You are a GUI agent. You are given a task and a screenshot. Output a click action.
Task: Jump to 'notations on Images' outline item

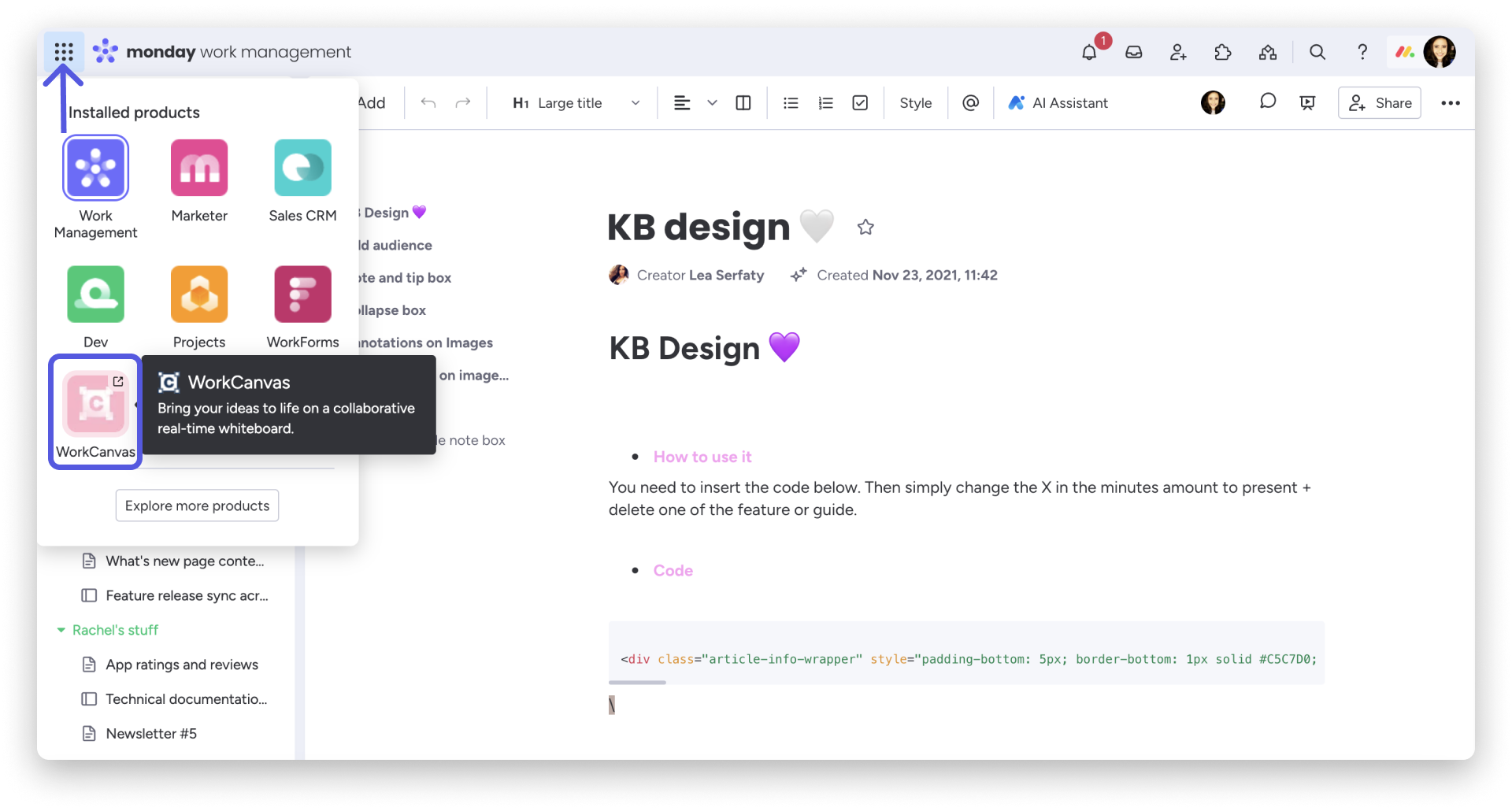tap(425, 343)
